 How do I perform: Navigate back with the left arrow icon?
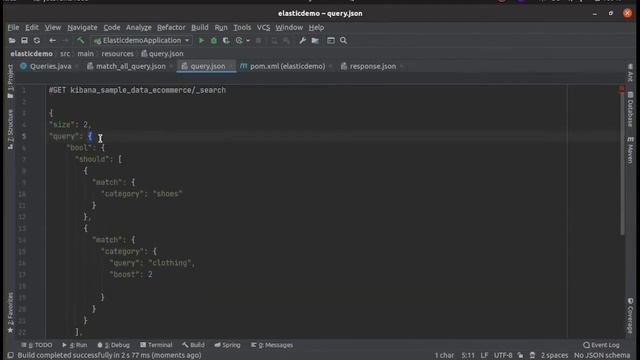(x=52, y=40)
